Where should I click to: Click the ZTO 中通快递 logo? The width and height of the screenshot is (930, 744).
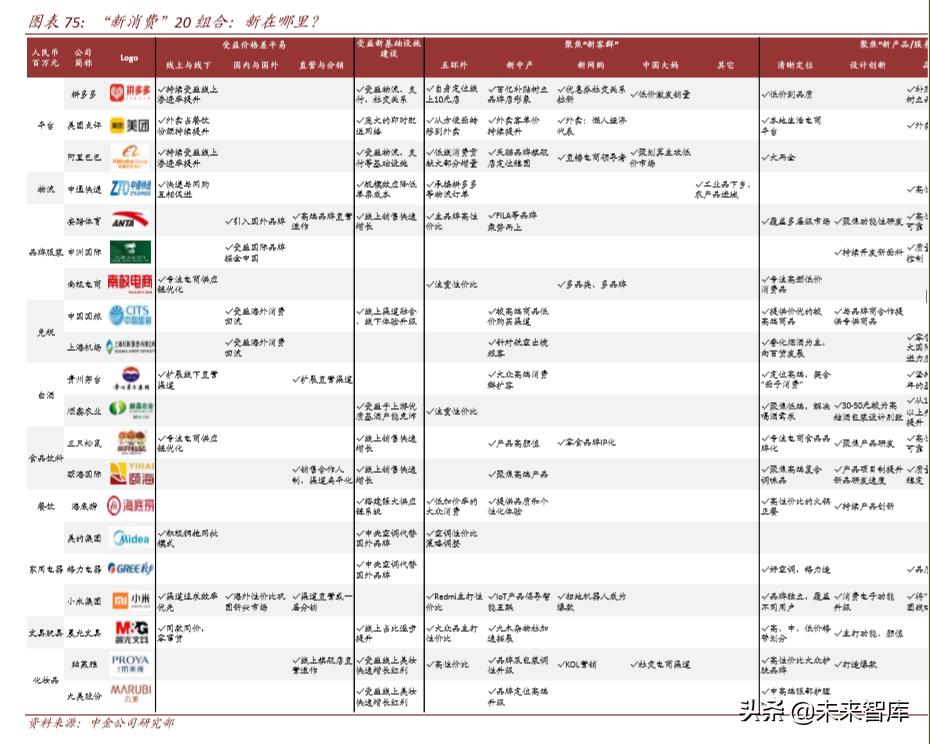click(130, 186)
